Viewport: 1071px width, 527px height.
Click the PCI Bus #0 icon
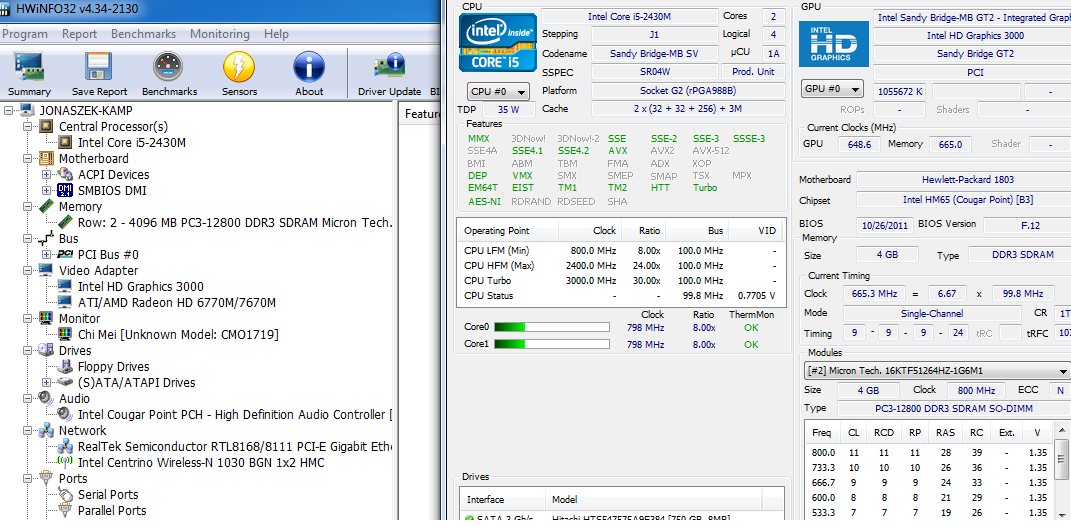pos(66,255)
